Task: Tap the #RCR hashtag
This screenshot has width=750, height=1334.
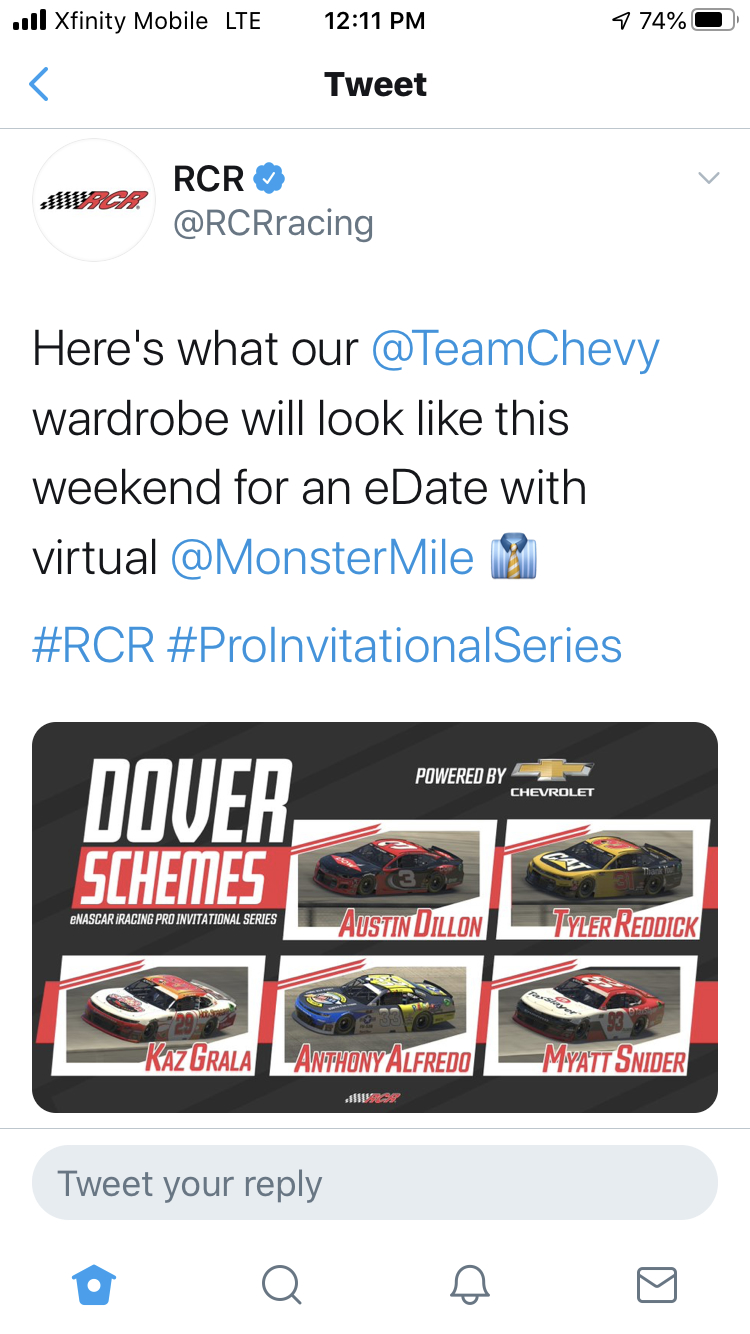Action: (93, 646)
